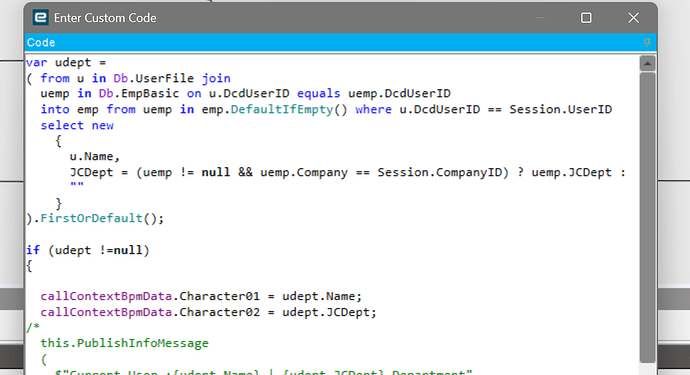The width and height of the screenshot is (690, 375).
Task: Close the Enter Custom Code window
Action: 634,18
